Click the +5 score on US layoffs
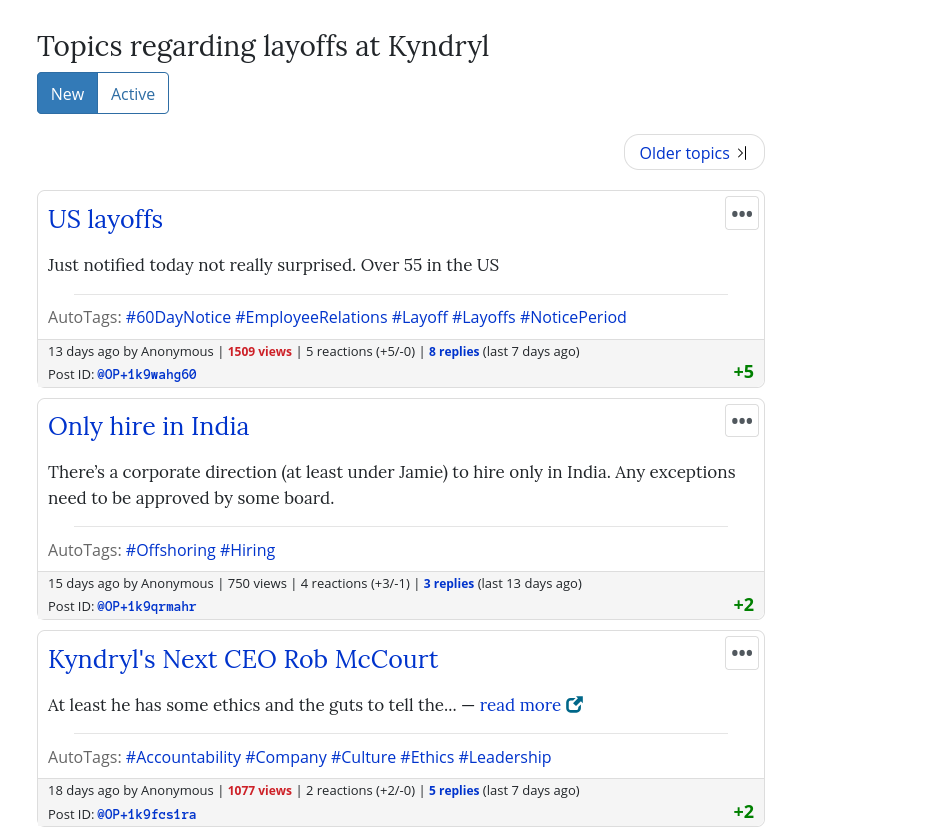939x838 pixels. click(x=743, y=372)
